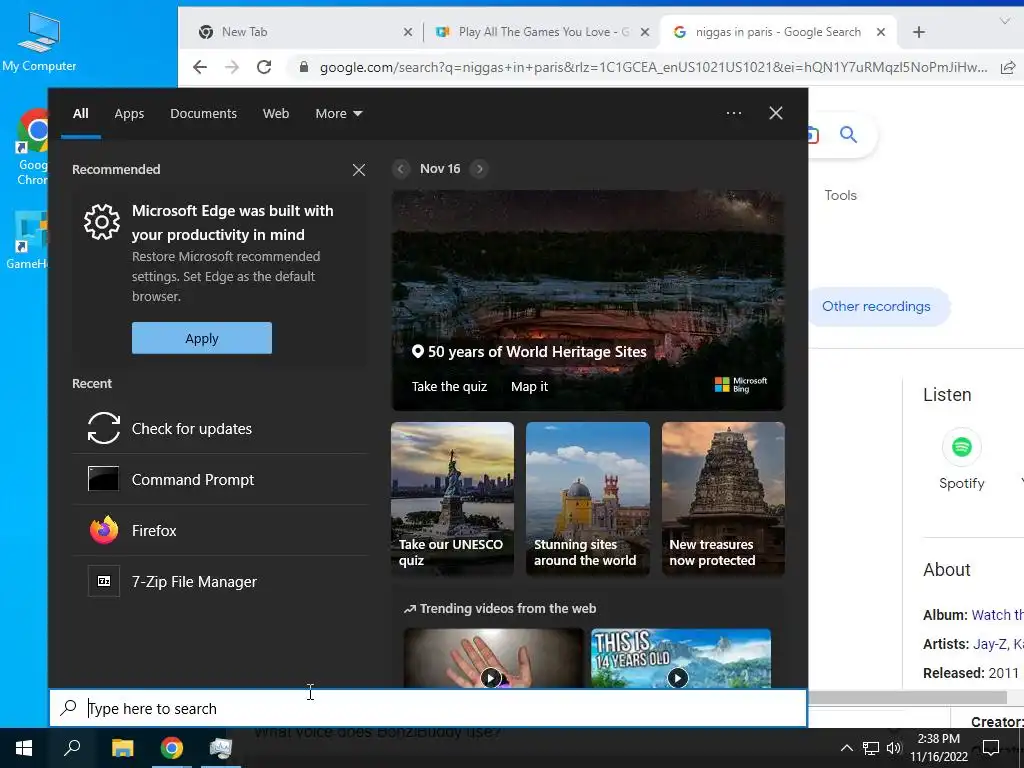The image size is (1024, 768).
Task: Open New treasures now protected card
Action: tap(723, 498)
